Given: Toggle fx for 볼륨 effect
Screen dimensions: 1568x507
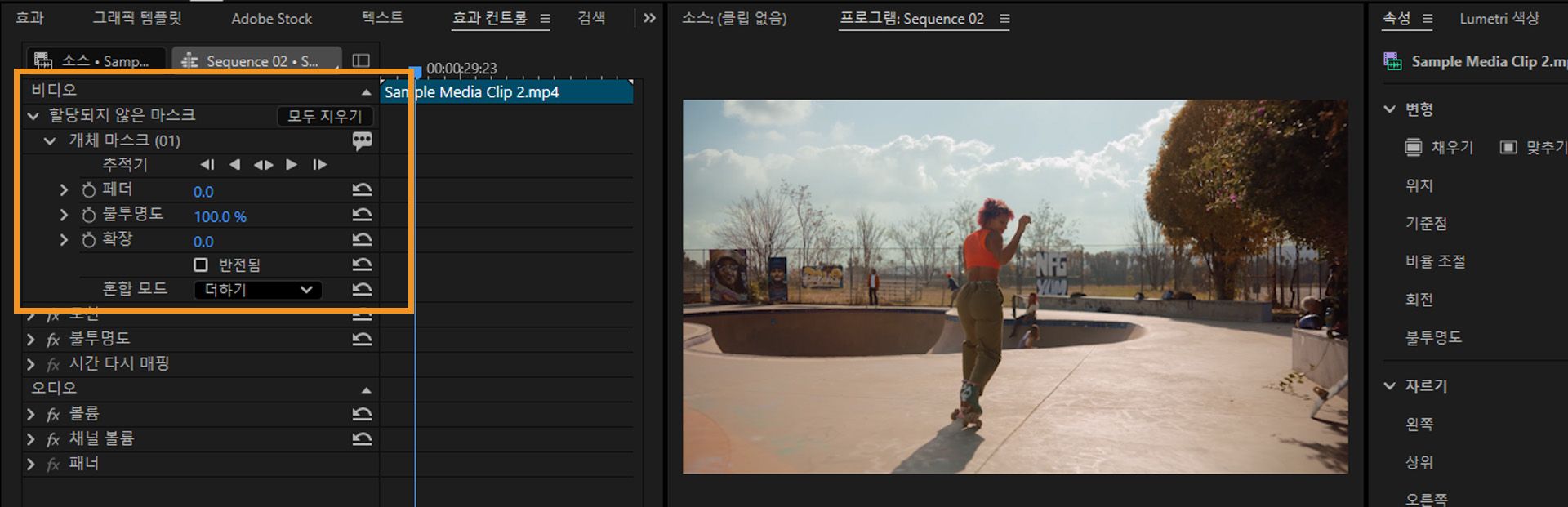Looking at the screenshot, I should (54, 415).
